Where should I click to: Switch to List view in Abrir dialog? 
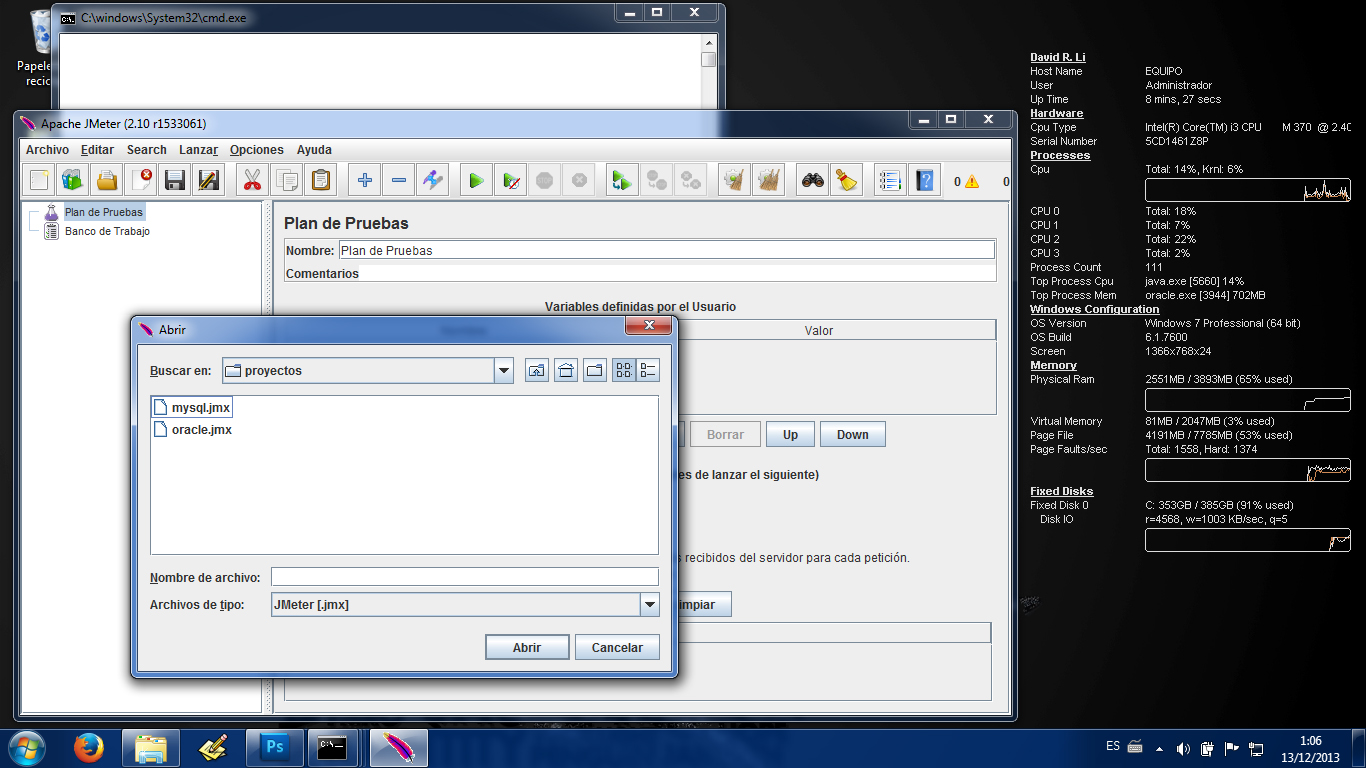[624, 371]
